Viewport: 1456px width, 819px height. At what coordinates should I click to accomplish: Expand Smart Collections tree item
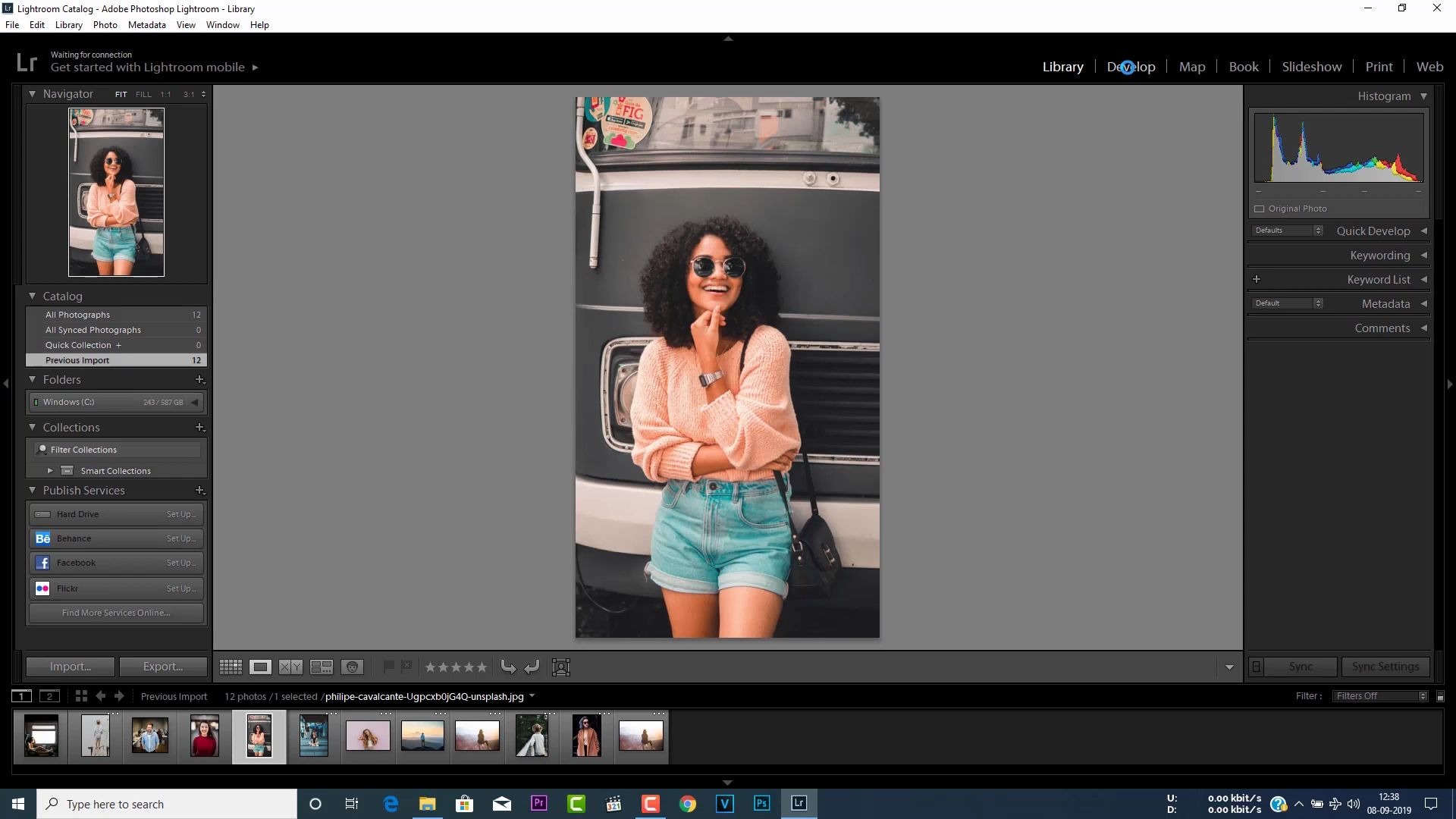click(50, 471)
